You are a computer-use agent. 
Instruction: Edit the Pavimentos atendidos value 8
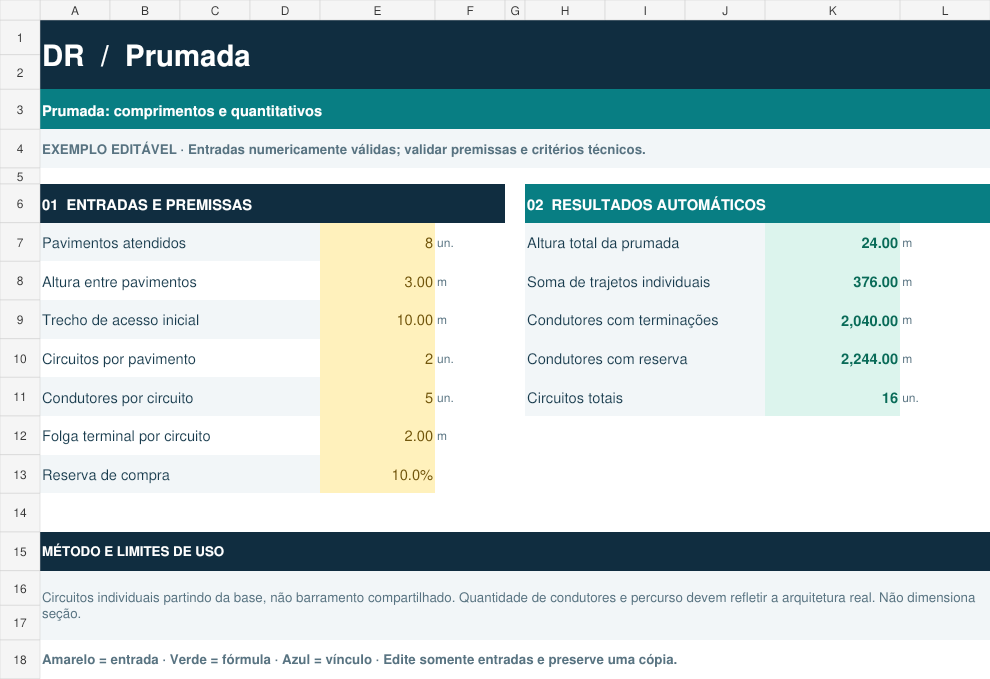click(x=377, y=243)
